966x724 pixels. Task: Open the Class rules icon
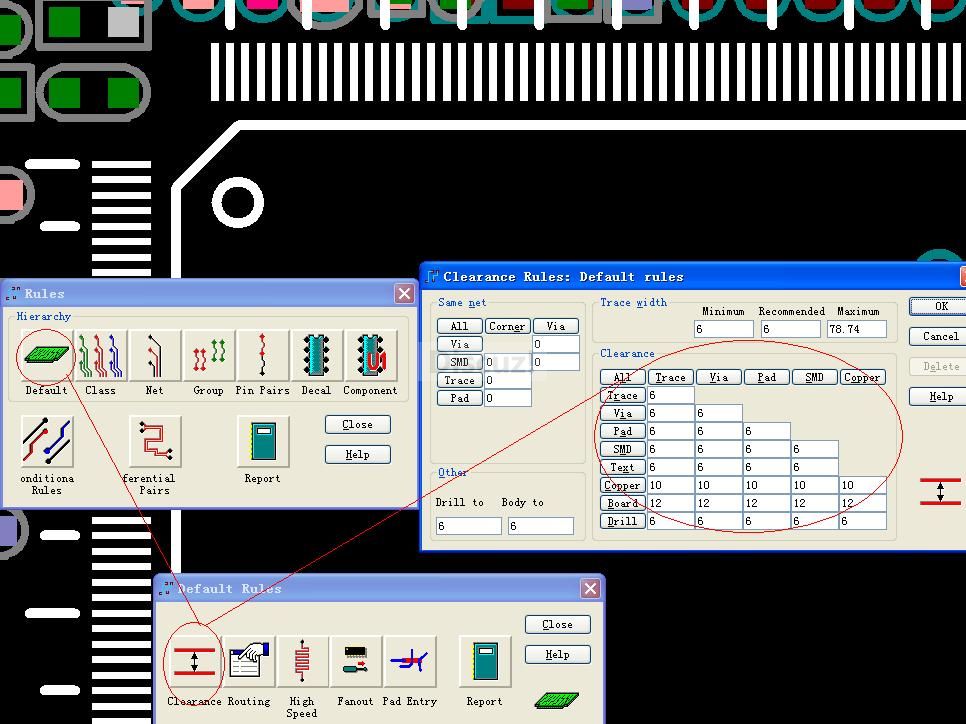tap(100, 356)
